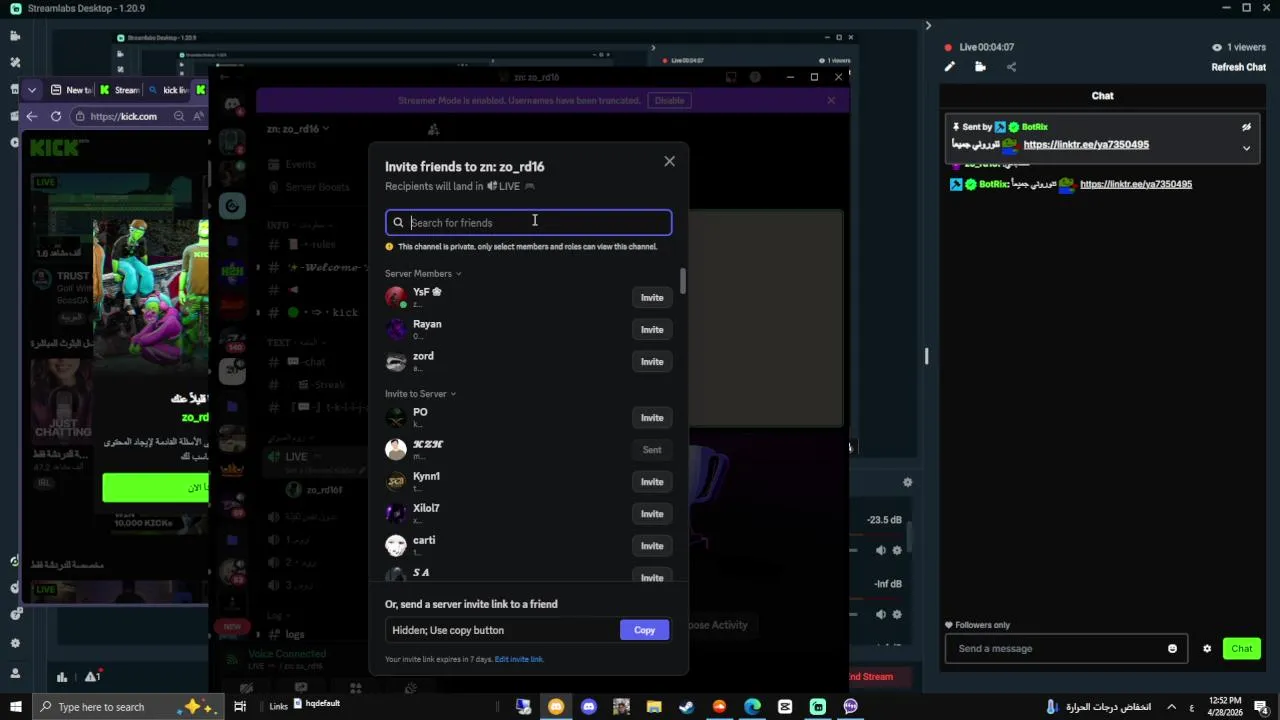Viewport: 1280px width, 720px height.
Task: Collapse the Invite to Server section
Action: click(420, 393)
